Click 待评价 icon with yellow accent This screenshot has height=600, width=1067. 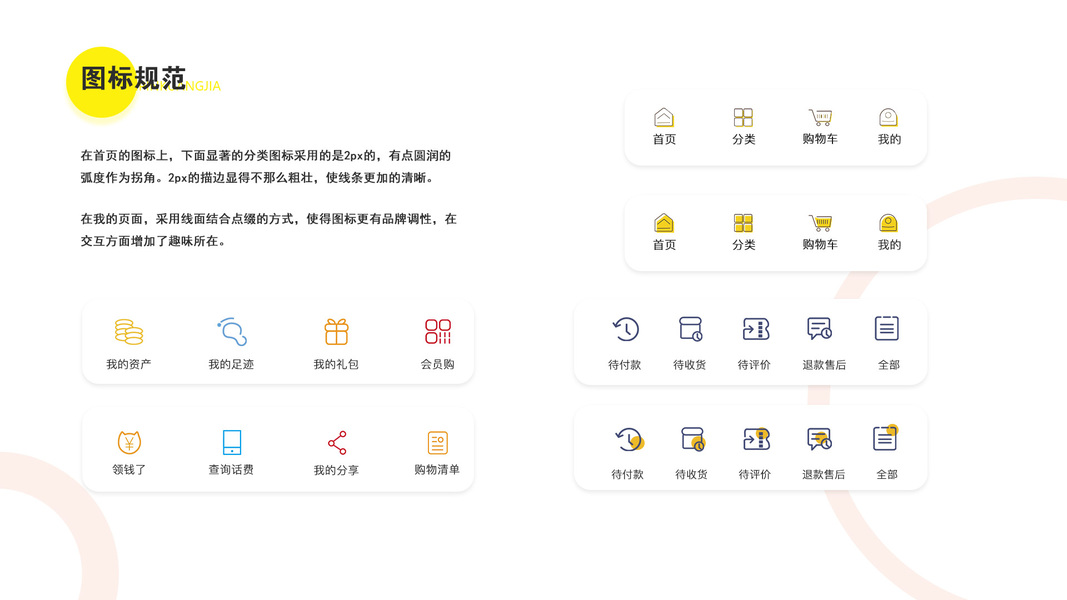756,439
